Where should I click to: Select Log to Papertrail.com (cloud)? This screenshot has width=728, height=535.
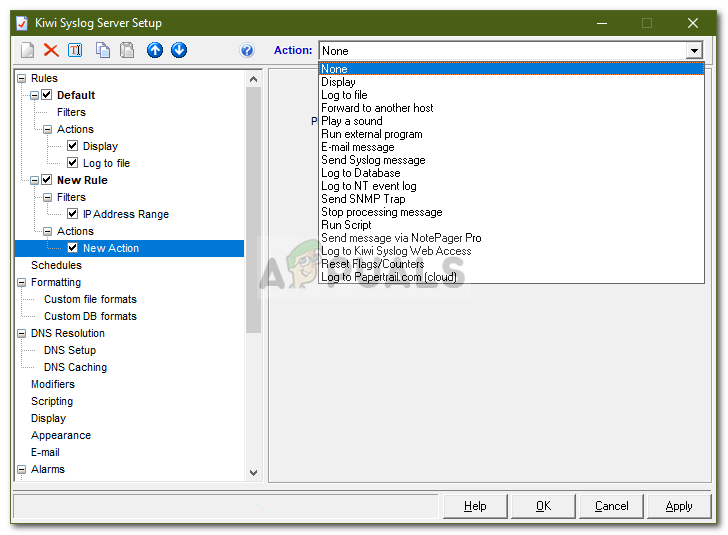tap(511, 277)
